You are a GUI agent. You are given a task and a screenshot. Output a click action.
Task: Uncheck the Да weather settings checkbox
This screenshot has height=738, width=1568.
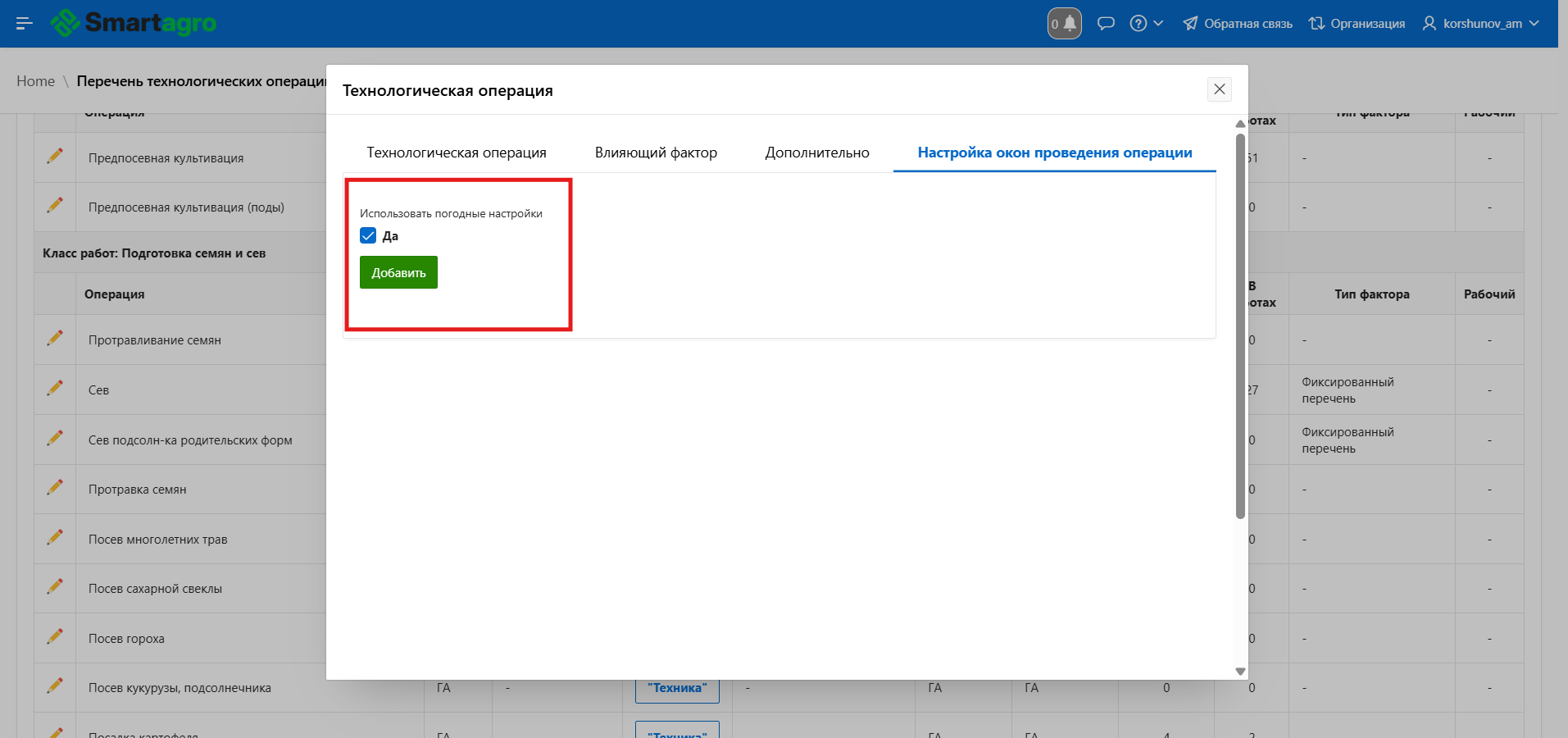pyautogui.click(x=368, y=236)
